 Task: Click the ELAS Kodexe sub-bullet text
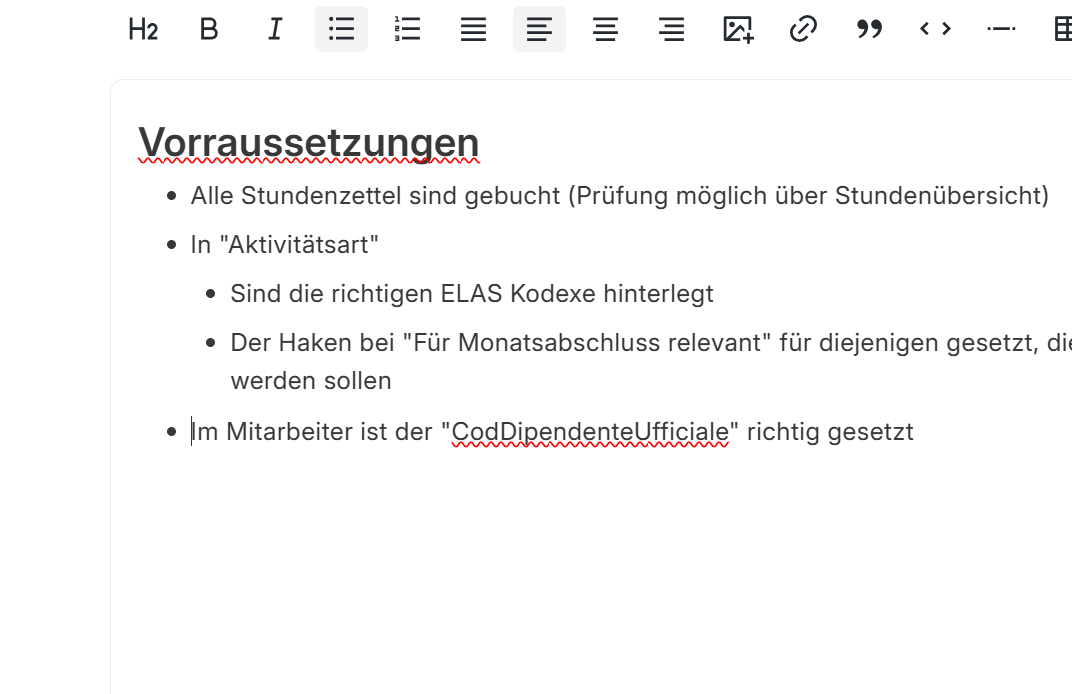[471, 294]
